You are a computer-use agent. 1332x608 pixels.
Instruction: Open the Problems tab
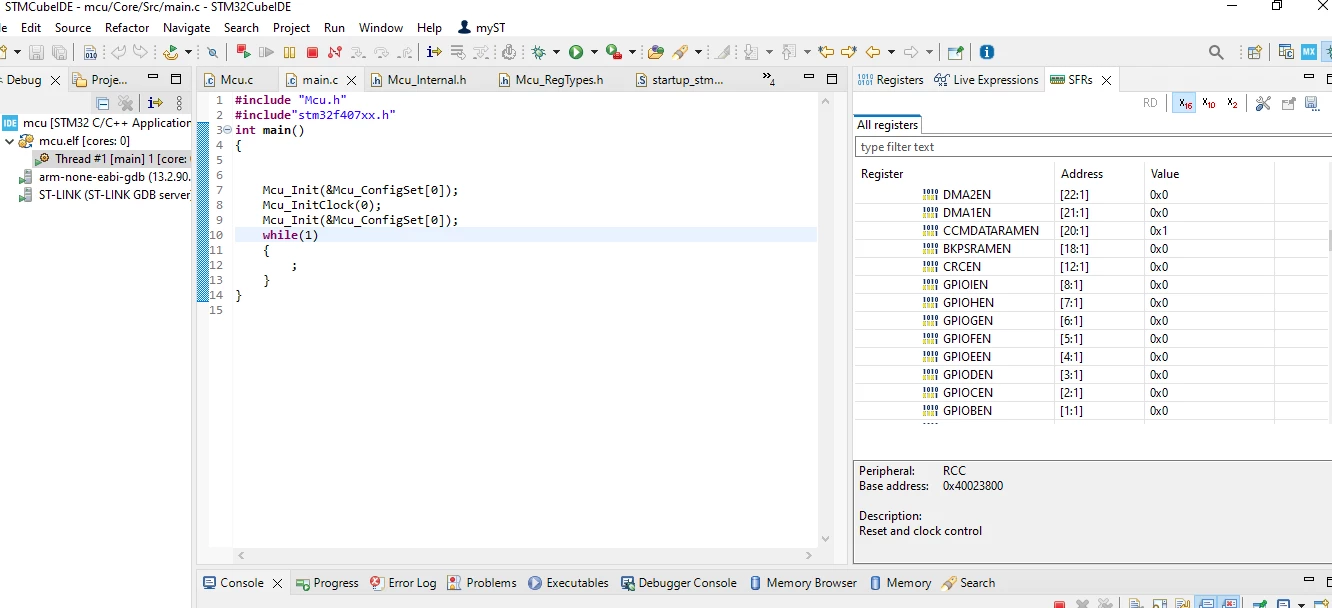(482, 583)
